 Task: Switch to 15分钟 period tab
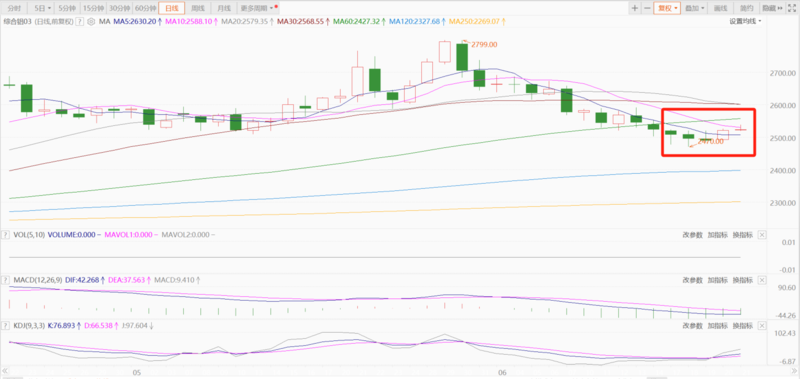coord(93,8)
